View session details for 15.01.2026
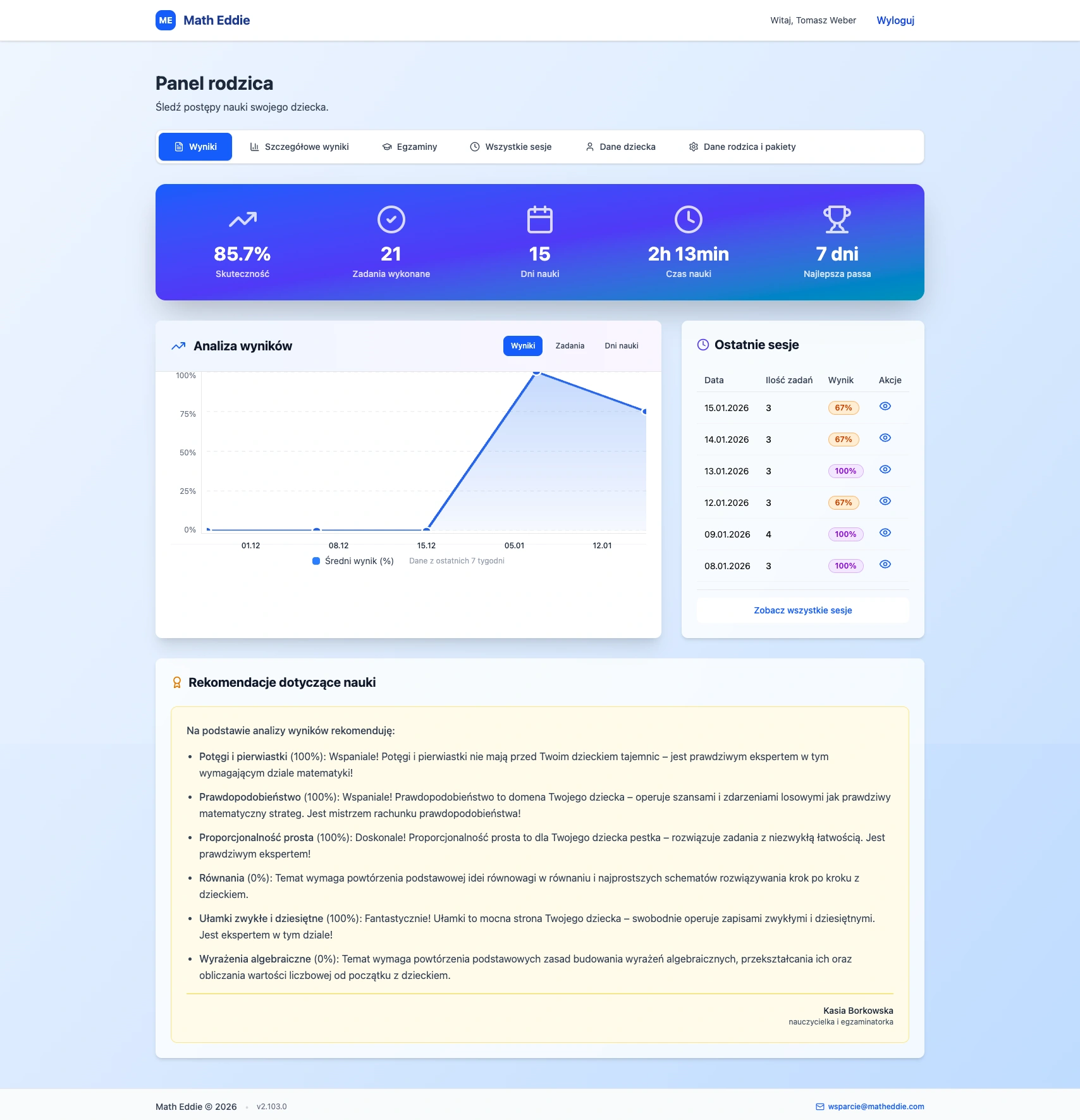The height and width of the screenshot is (1120, 1080). coord(885,406)
